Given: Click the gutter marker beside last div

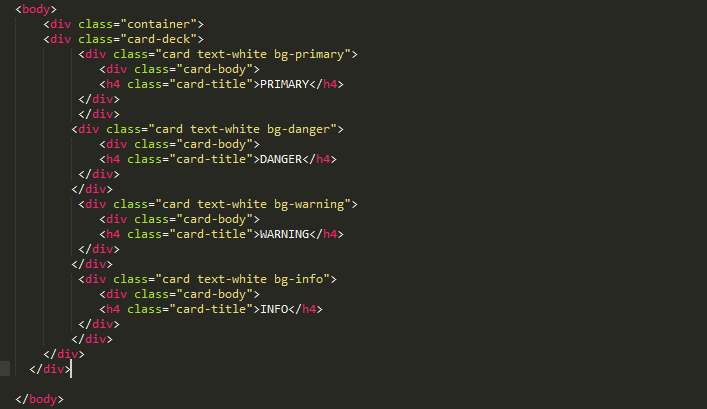Looking at the screenshot, I should (x=5, y=368).
